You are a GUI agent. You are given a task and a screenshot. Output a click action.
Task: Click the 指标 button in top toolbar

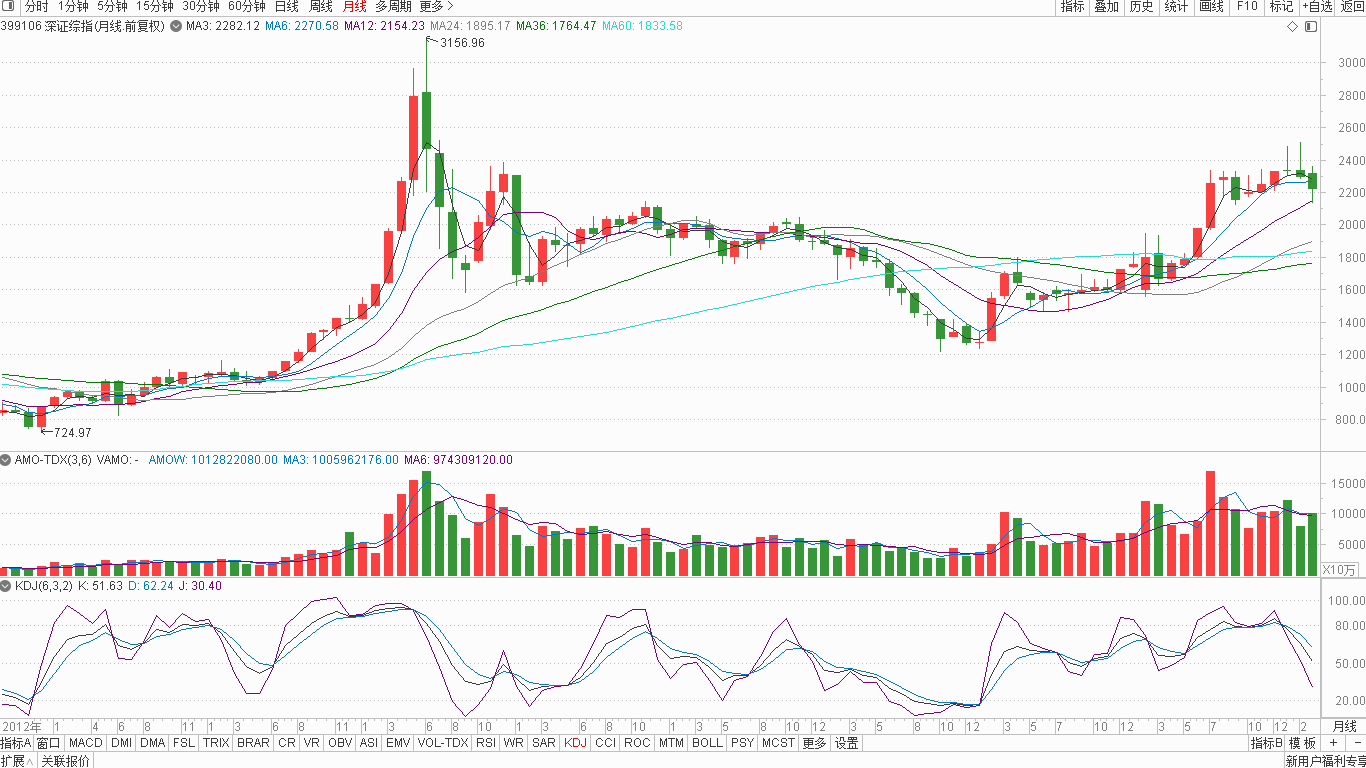click(x=1072, y=6)
